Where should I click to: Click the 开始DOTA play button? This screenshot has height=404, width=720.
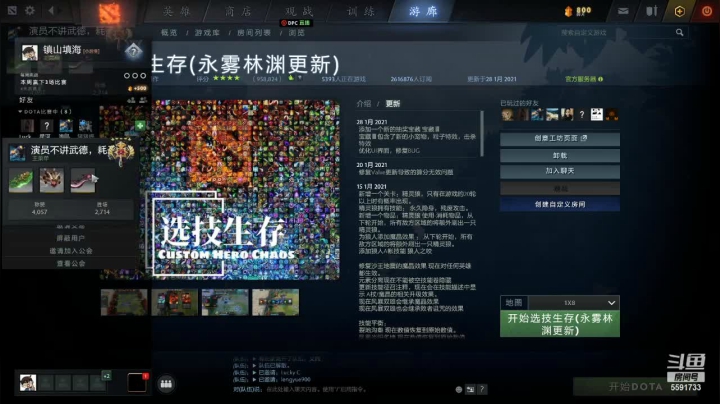click(x=636, y=387)
